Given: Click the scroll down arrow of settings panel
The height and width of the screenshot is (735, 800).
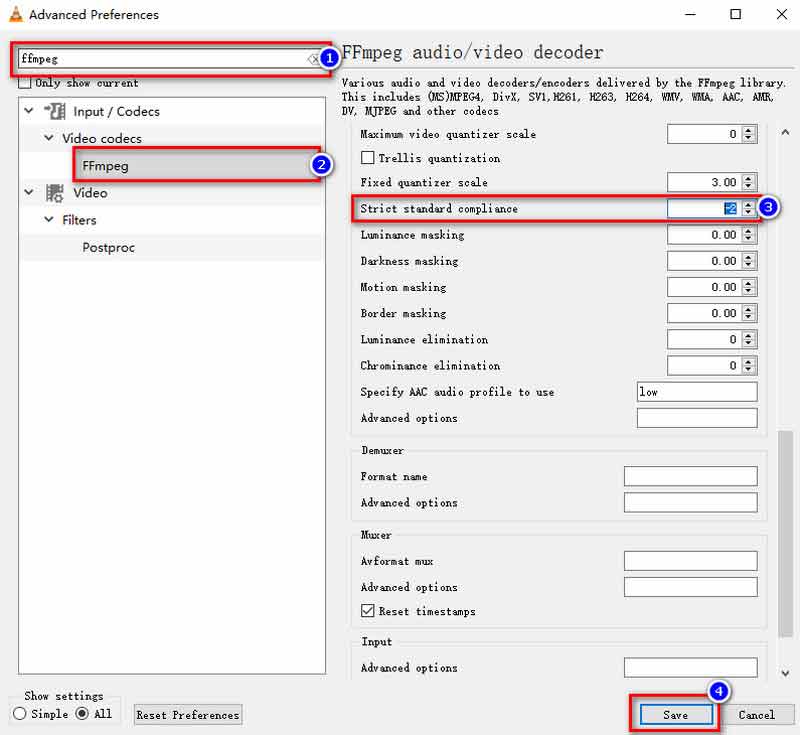Looking at the screenshot, I should coord(786,673).
